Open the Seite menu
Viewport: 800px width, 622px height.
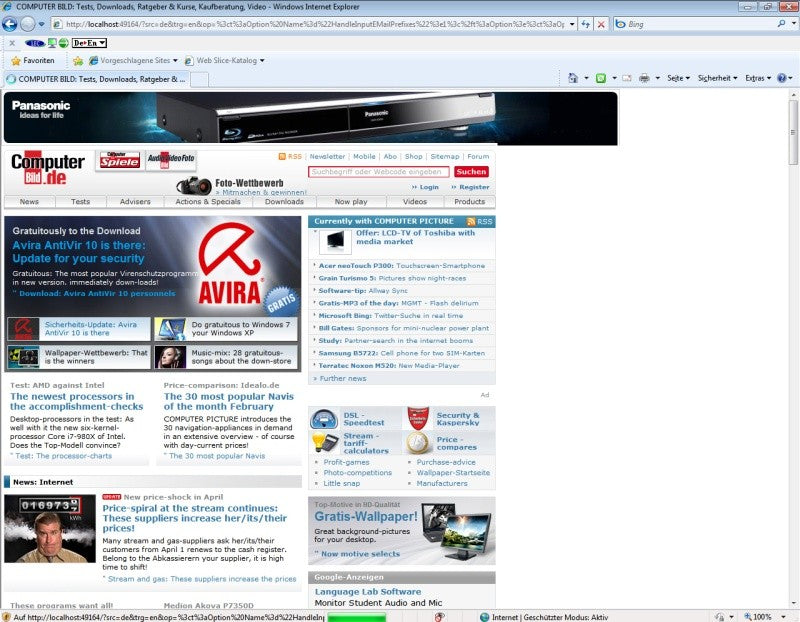pos(678,78)
